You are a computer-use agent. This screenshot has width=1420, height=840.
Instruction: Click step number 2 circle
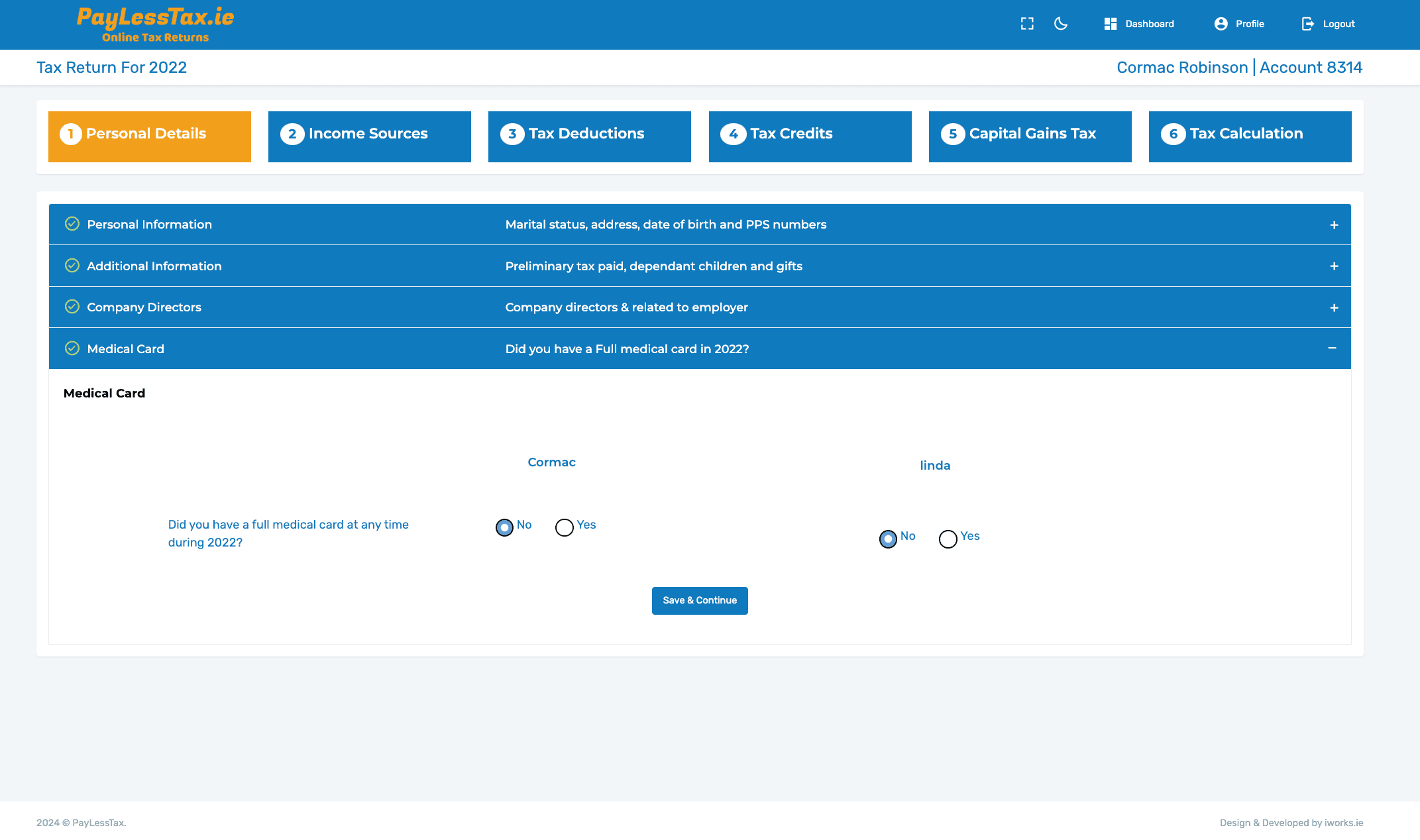click(292, 134)
